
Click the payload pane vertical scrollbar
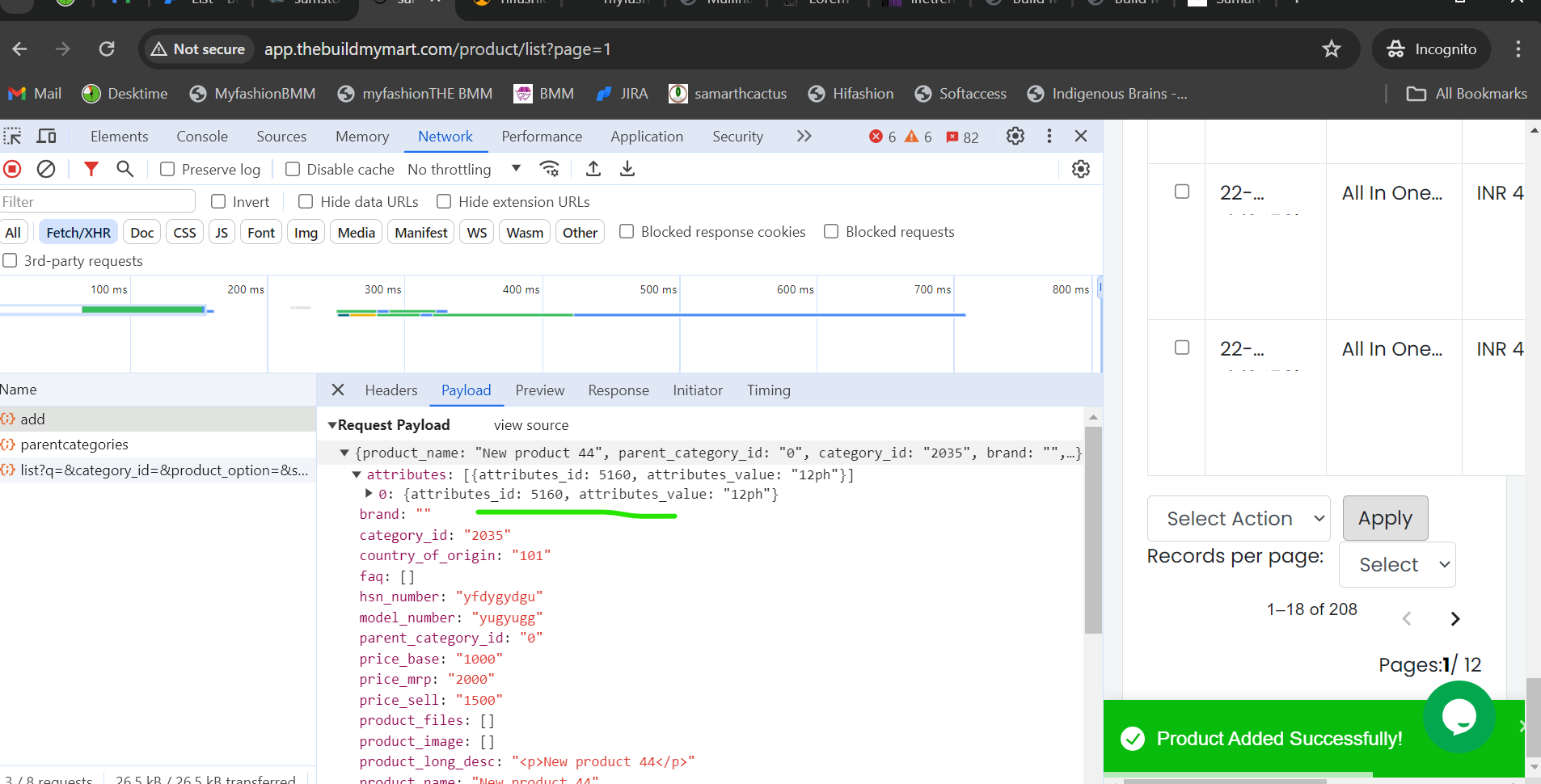click(x=1093, y=529)
